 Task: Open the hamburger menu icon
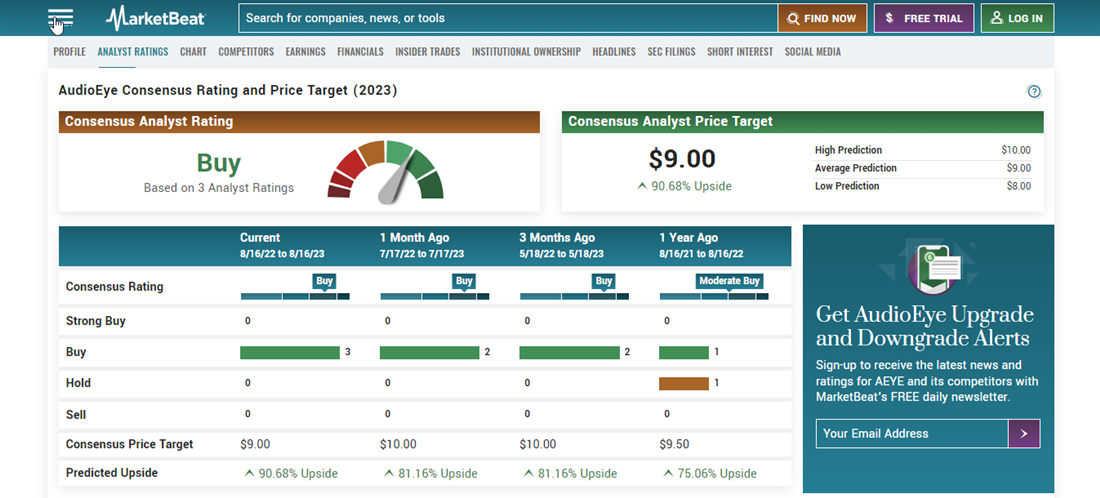[x=60, y=18]
